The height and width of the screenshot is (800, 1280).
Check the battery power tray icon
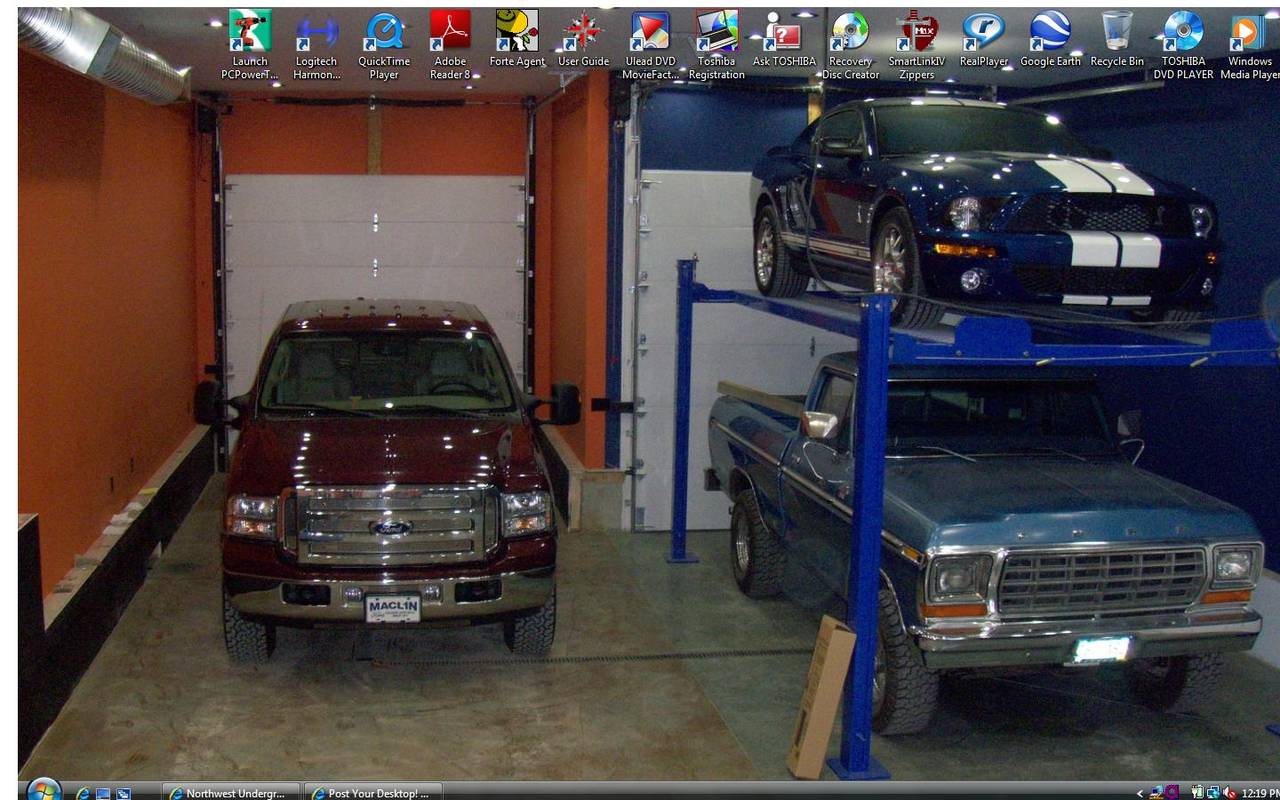[1197, 793]
